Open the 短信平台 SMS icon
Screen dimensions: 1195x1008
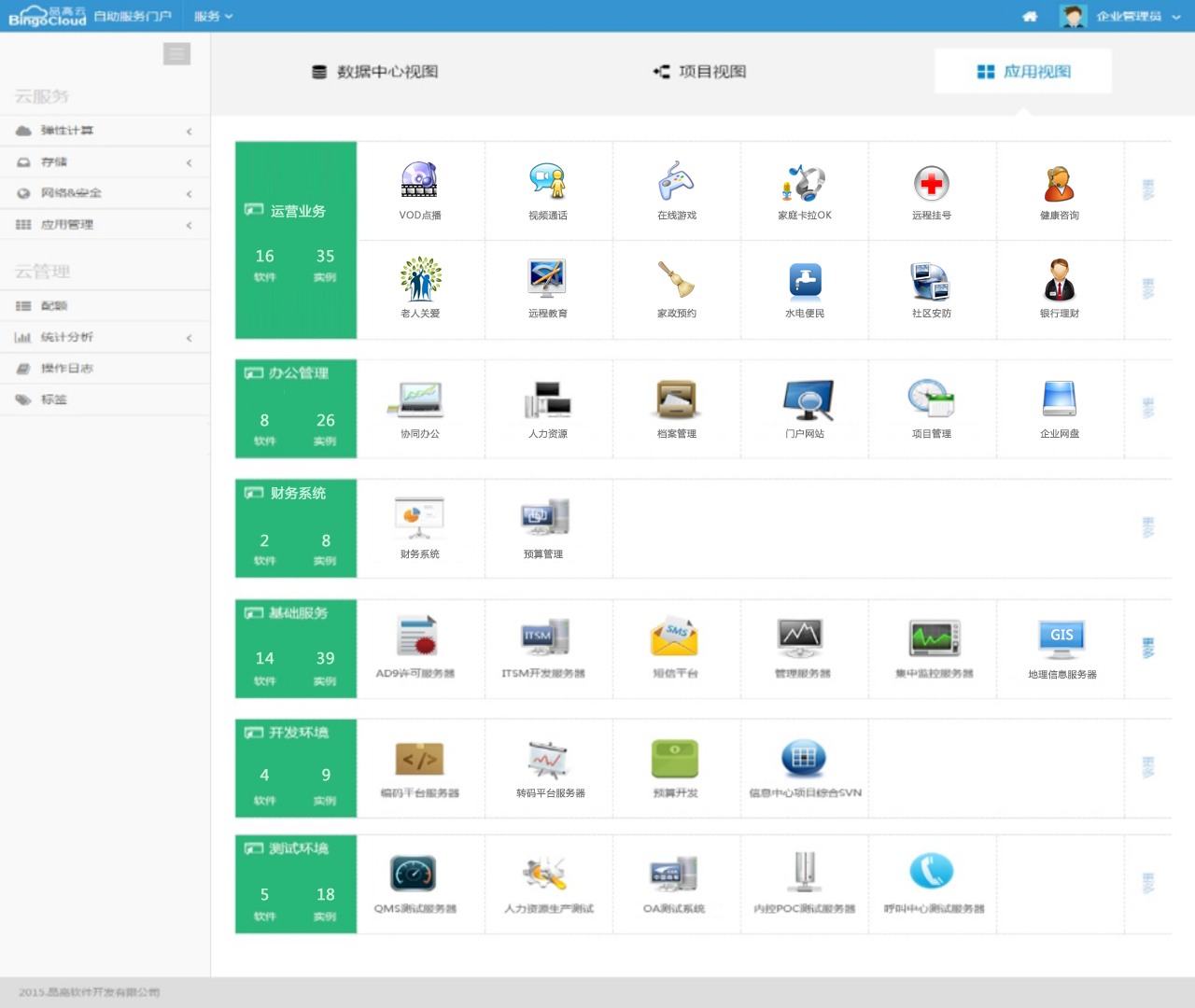[674, 637]
